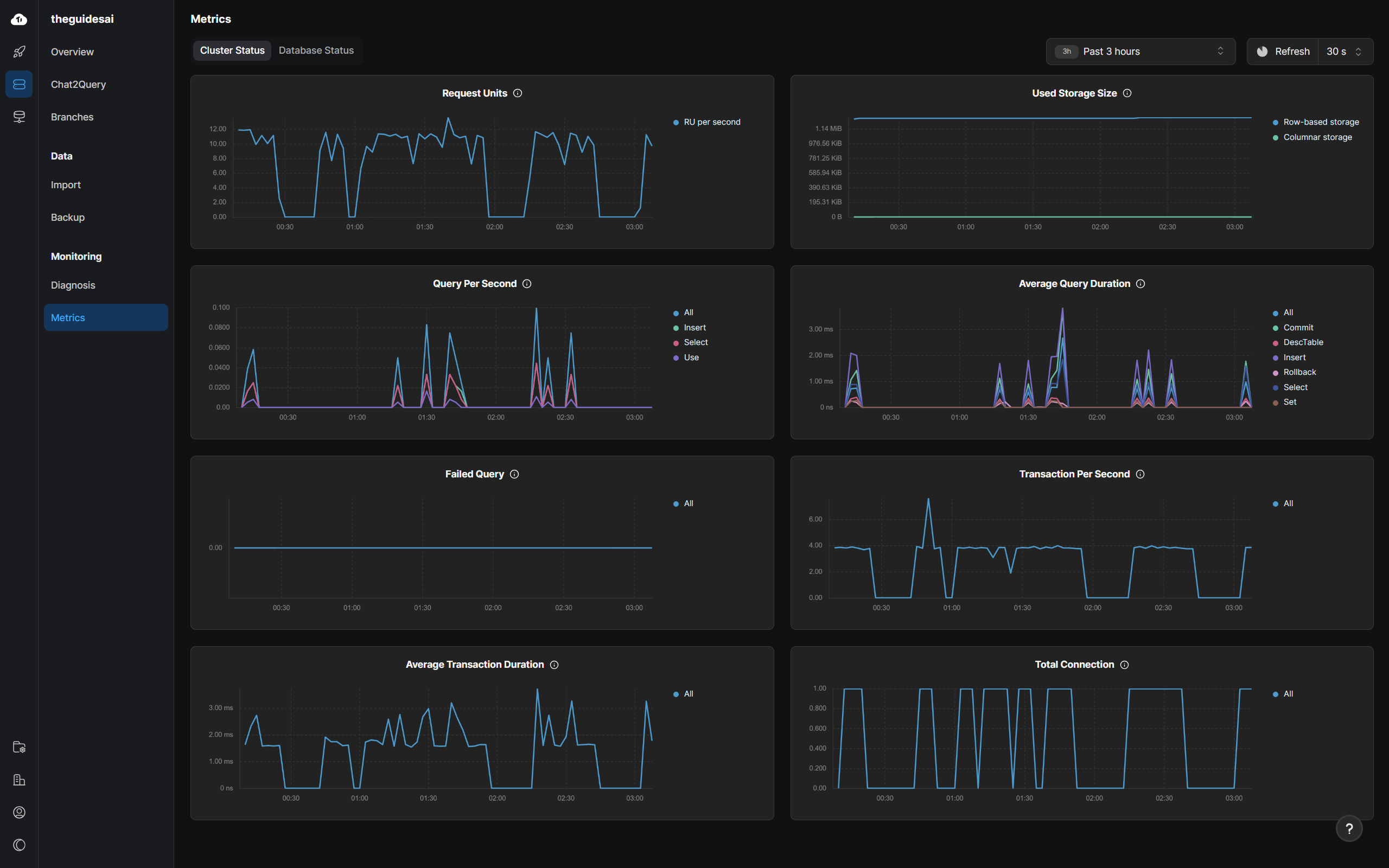Screen dimensions: 1389x868
Task: Click the cloud logo icon at top-left
Action: 19,20
